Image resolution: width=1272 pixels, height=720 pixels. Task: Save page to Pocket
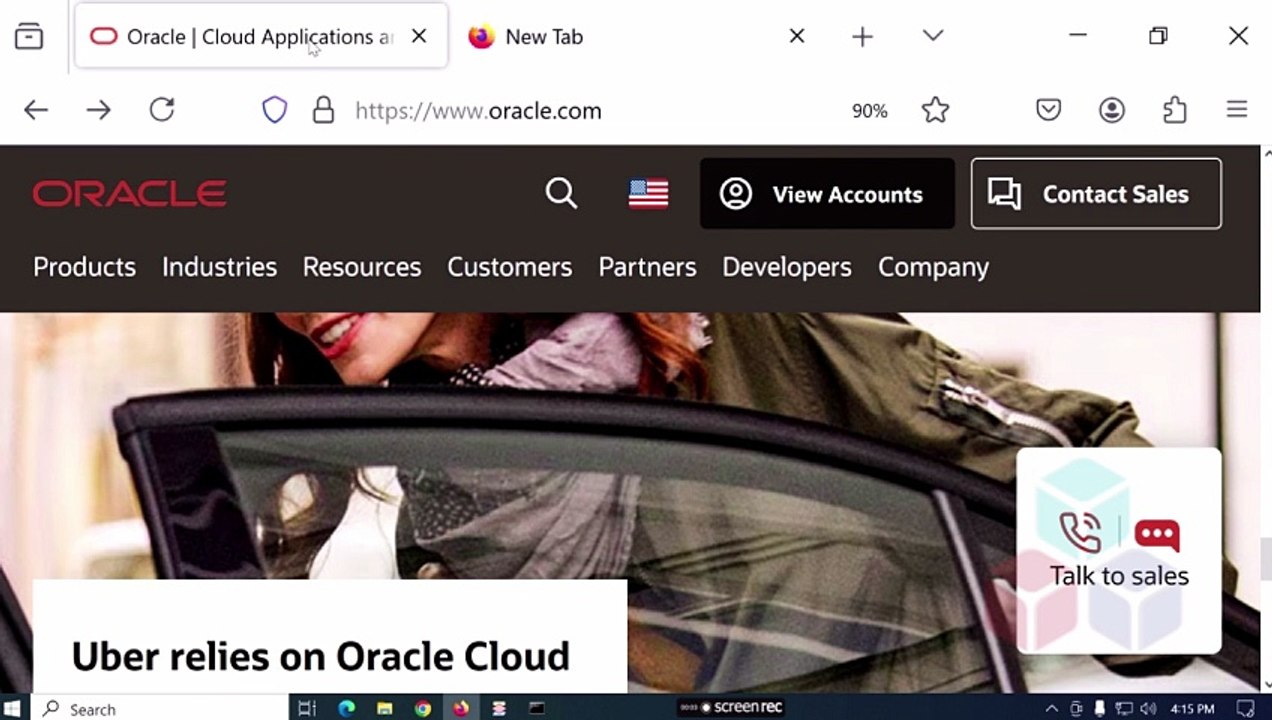pos(1048,110)
